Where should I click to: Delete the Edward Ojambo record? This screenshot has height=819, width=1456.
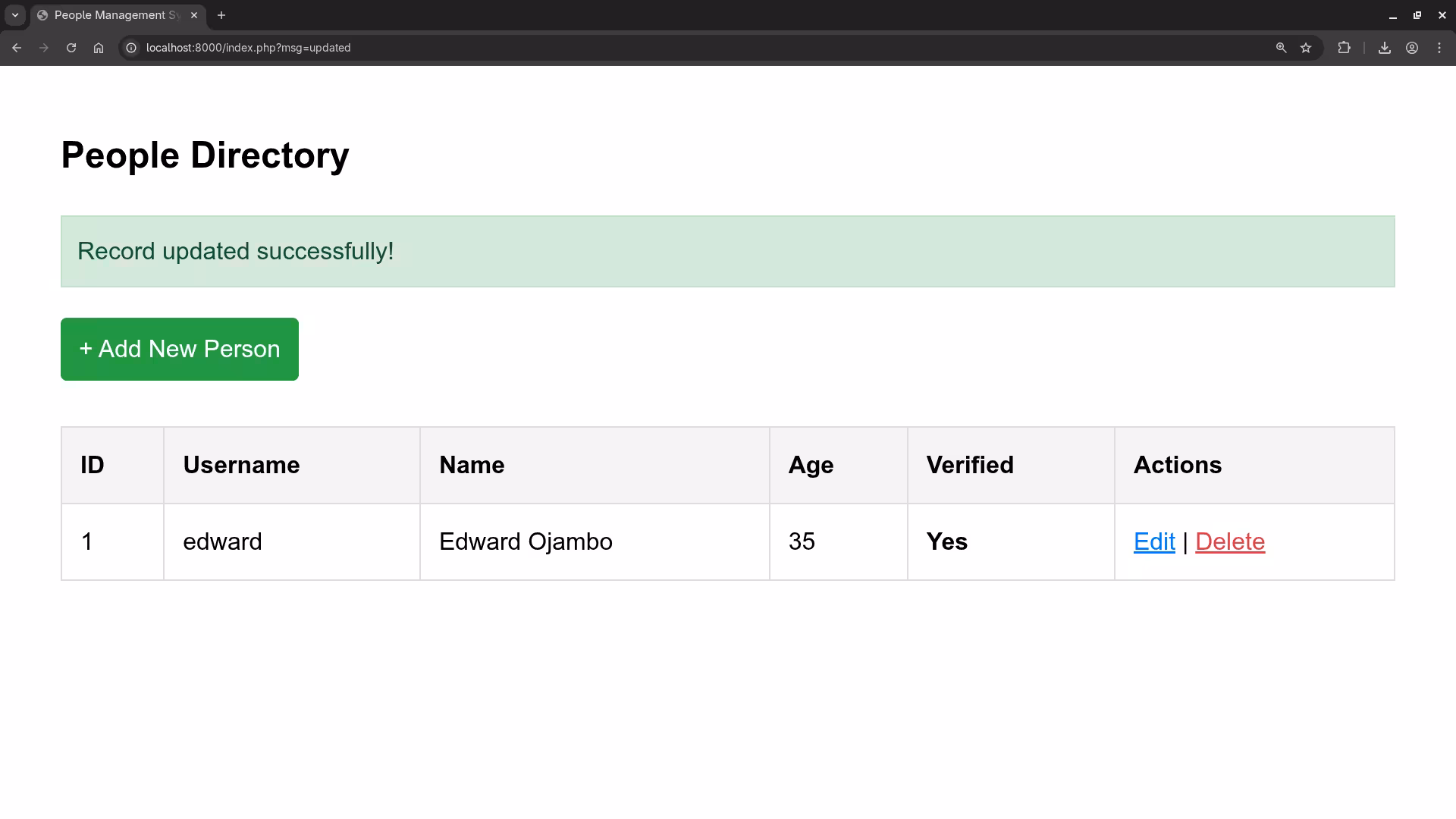click(x=1230, y=541)
